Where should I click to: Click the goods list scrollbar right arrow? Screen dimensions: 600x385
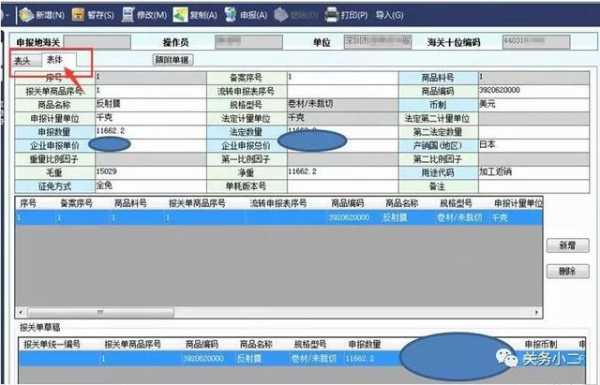537,312
